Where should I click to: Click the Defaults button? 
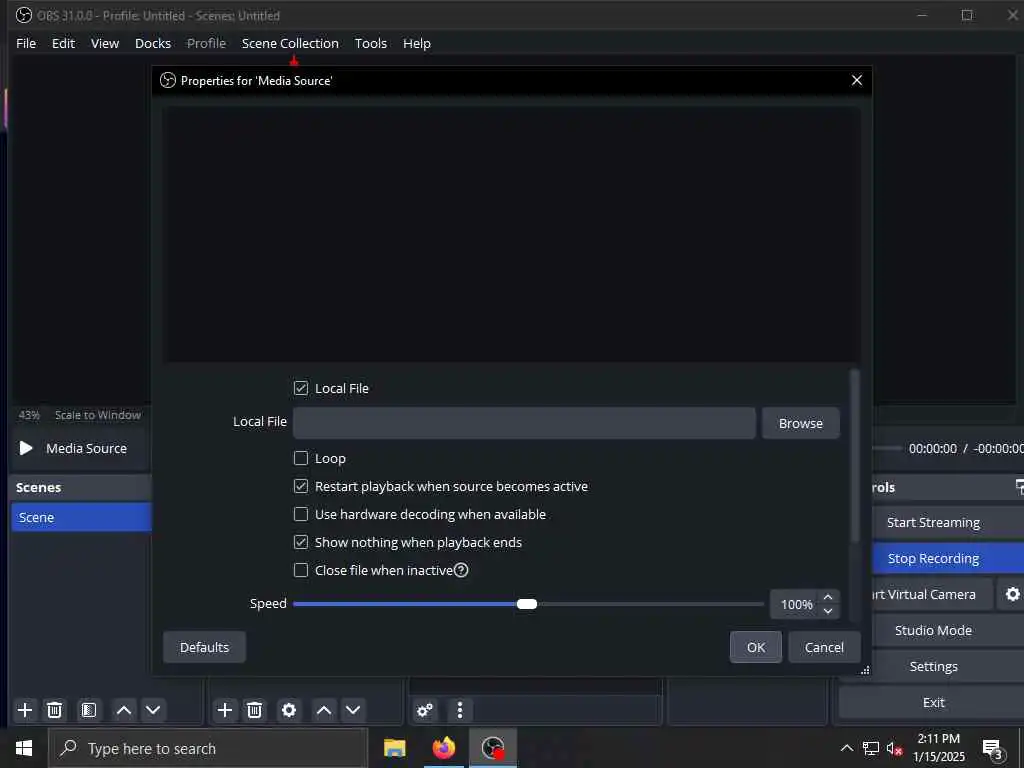(x=204, y=647)
